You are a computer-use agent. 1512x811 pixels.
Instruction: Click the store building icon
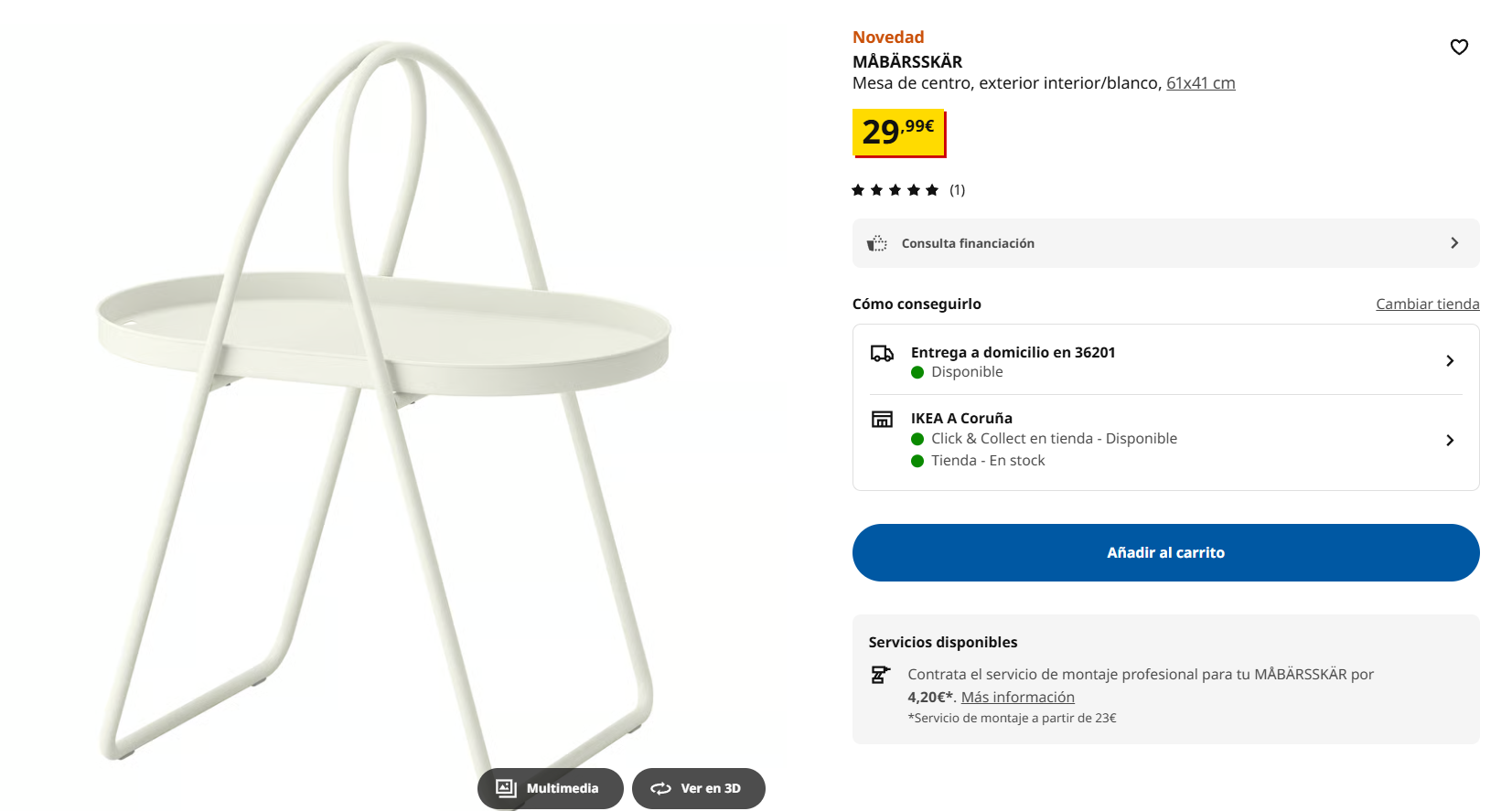[x=882, y=420]
